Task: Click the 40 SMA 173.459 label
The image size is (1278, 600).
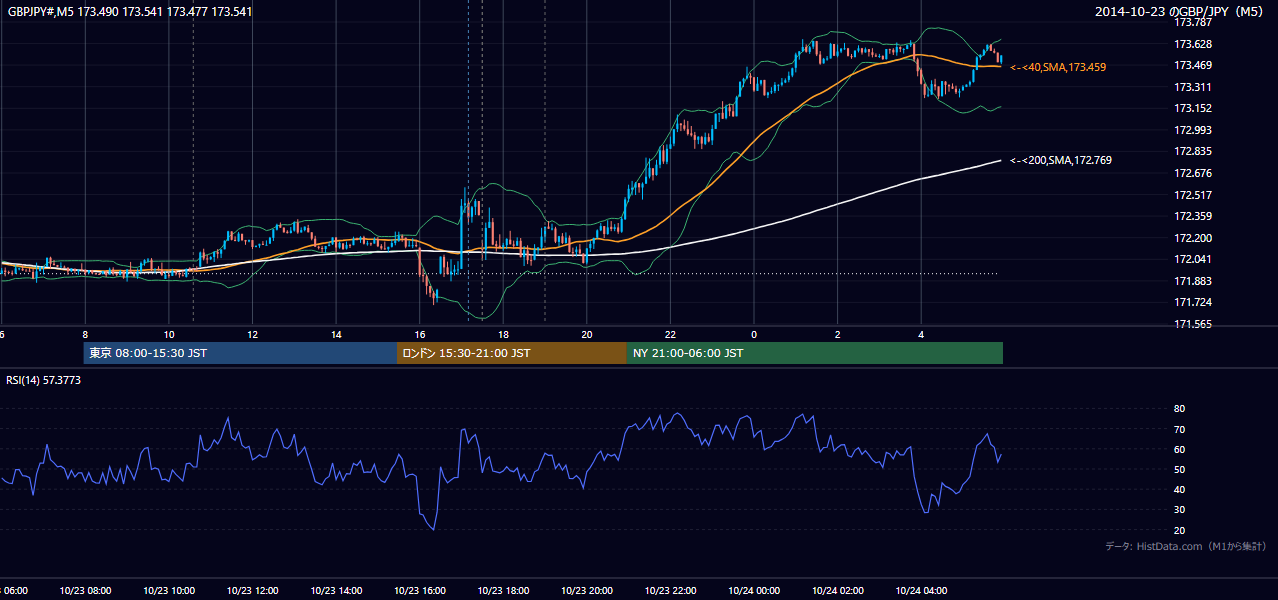Action: [1058, 67]
